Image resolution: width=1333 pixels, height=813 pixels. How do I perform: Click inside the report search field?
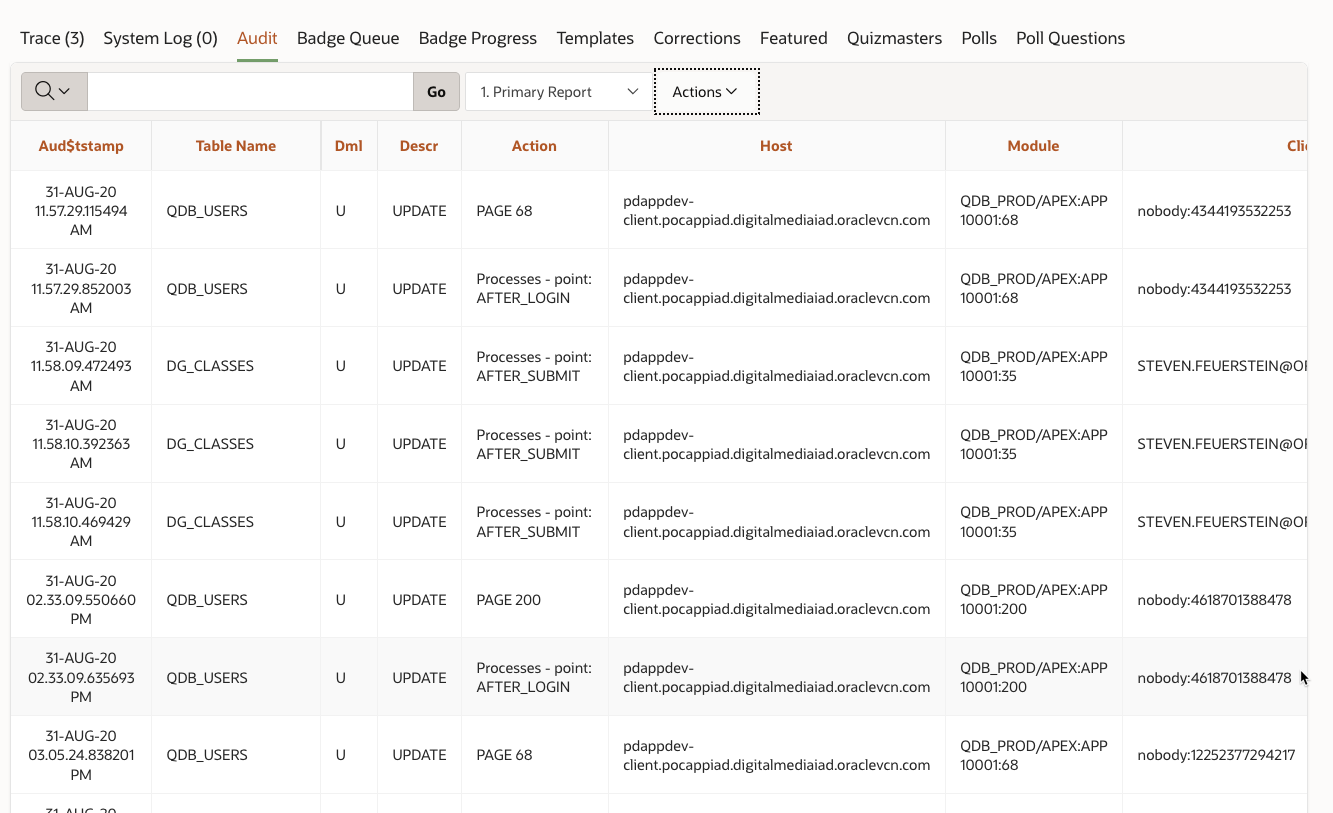click(x=250, y=91)
